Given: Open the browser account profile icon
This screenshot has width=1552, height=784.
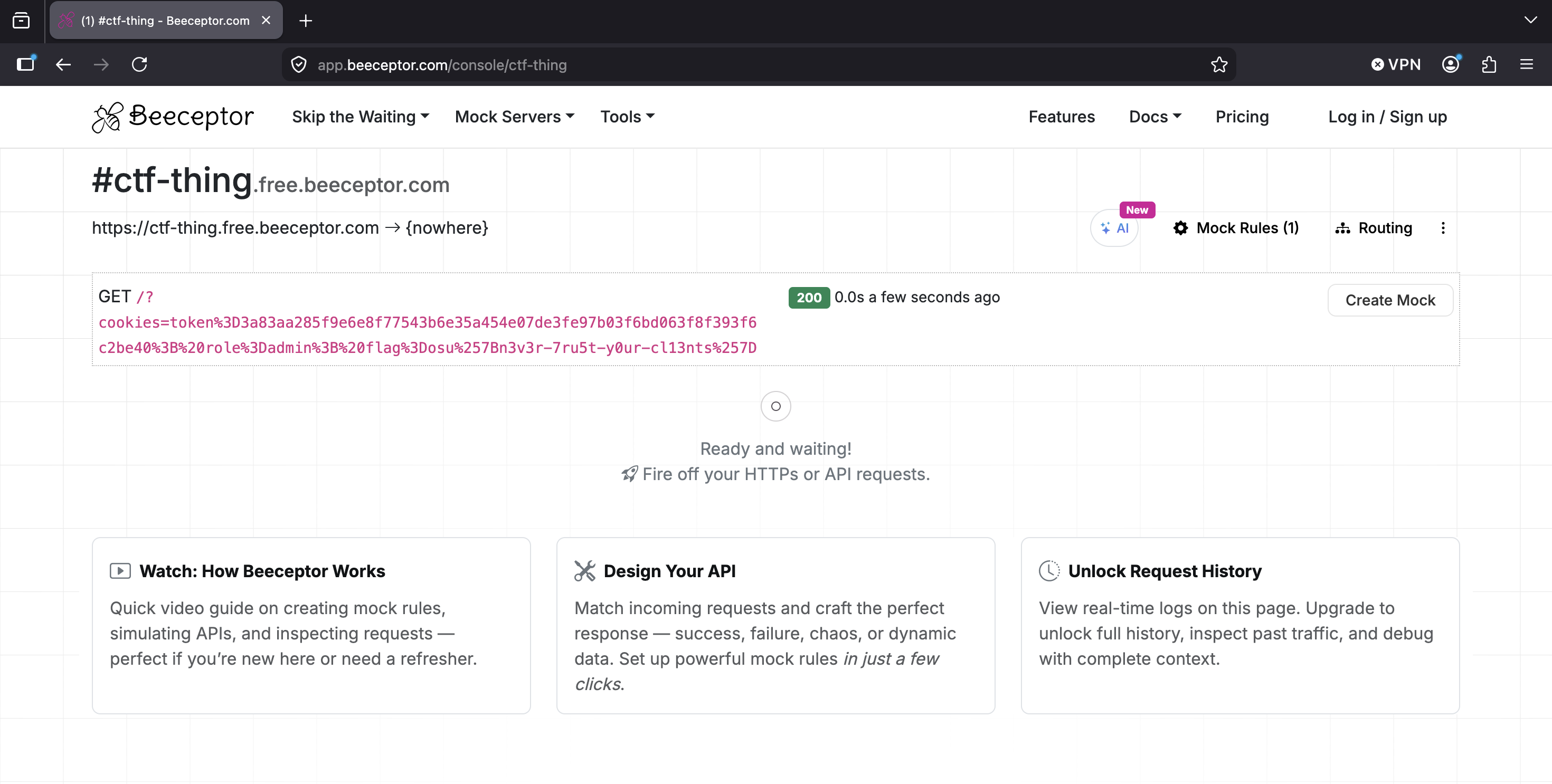Looking at the screenshot, I should click(1450, 64).
